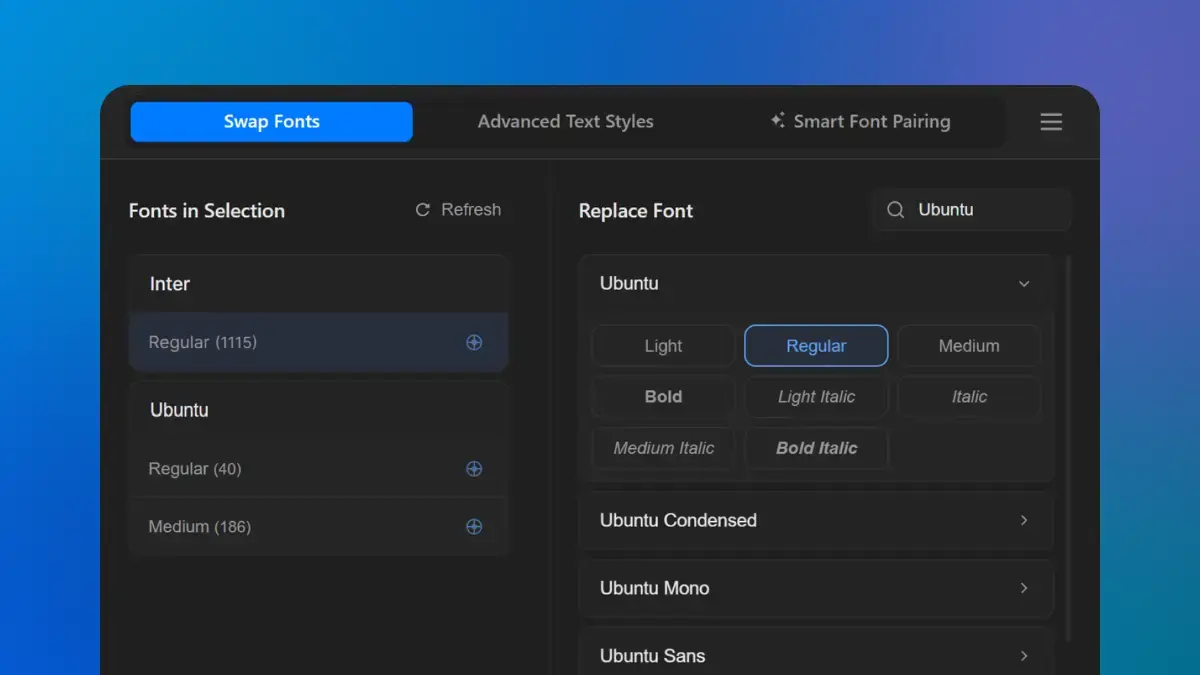Select the Bold Italic font style

point(816,448)
